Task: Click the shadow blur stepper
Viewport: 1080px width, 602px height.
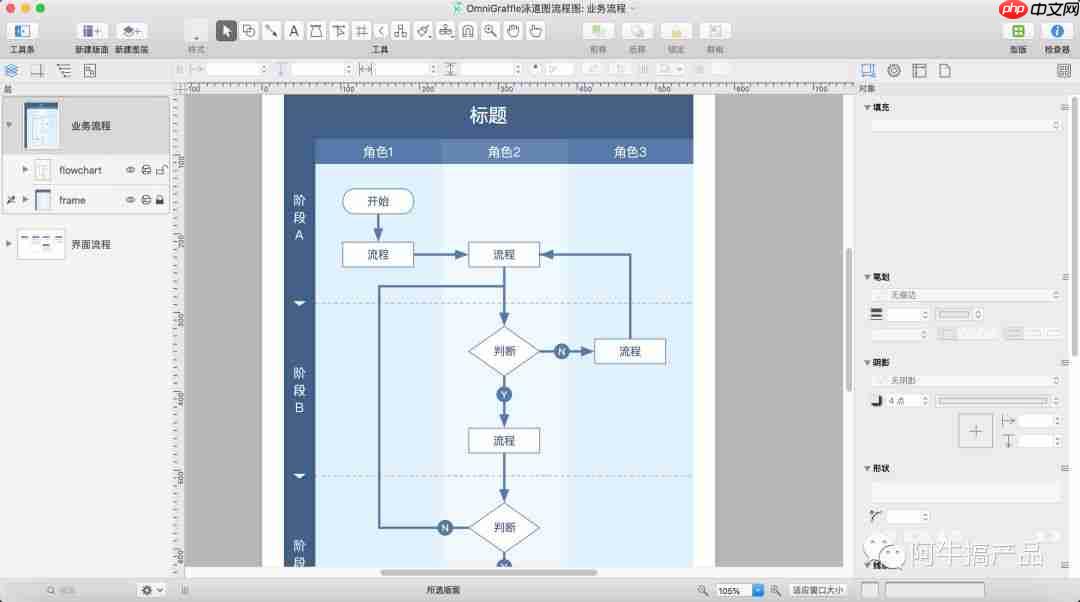Action: pyautogui.click(x=925, y=401)
